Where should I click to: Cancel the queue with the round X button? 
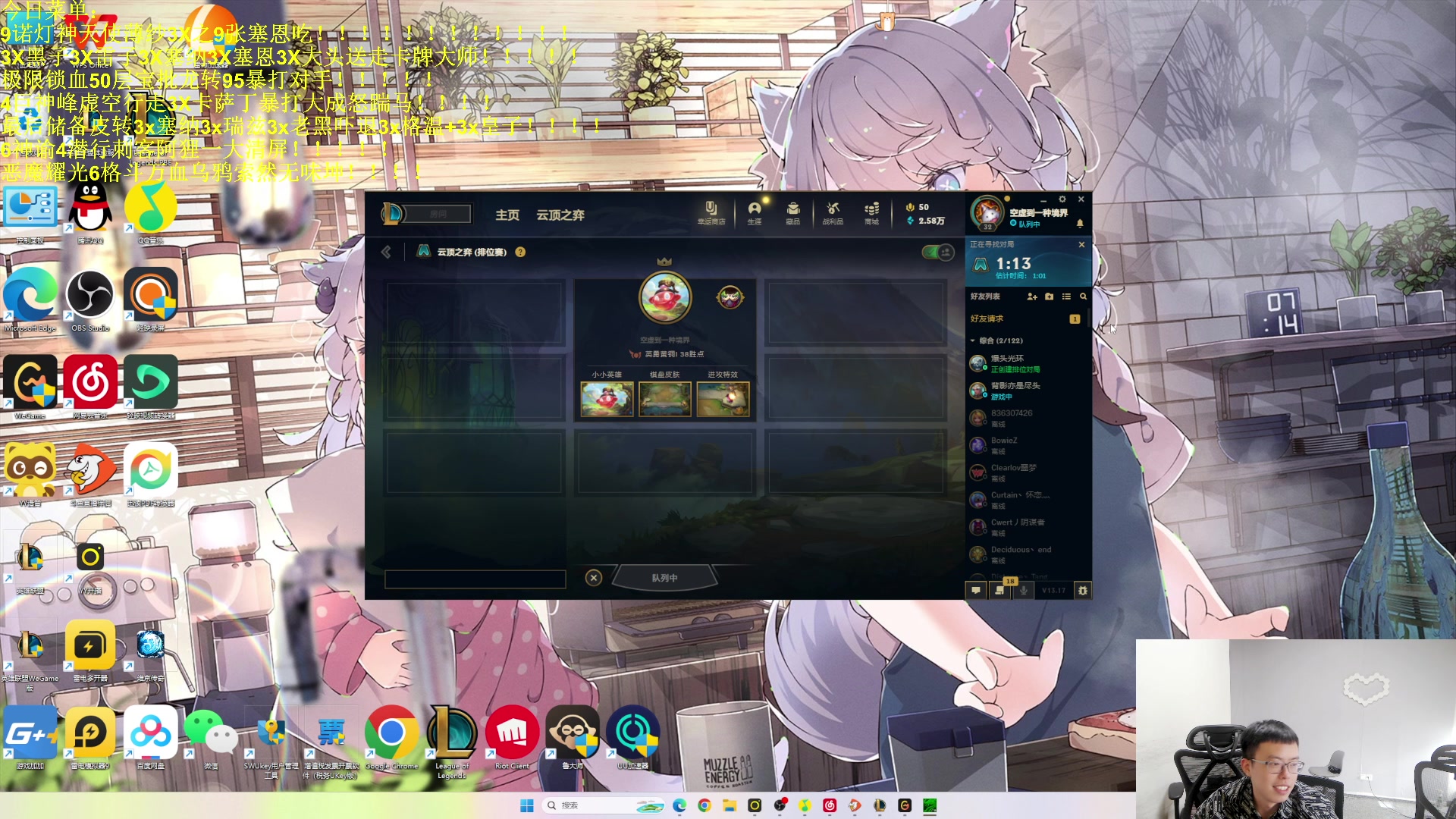pyautogui.click(x=594, y=578)
